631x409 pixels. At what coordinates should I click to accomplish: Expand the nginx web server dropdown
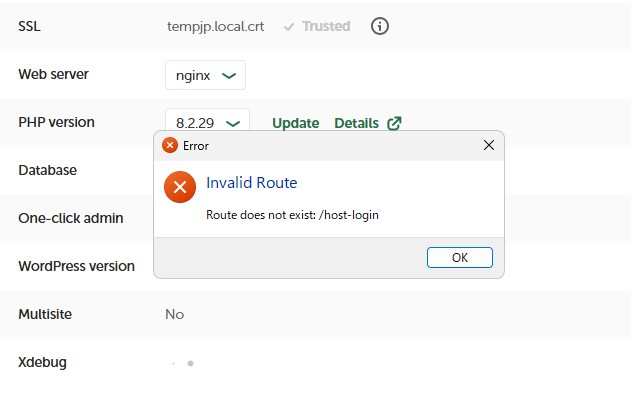click(205, 75)
